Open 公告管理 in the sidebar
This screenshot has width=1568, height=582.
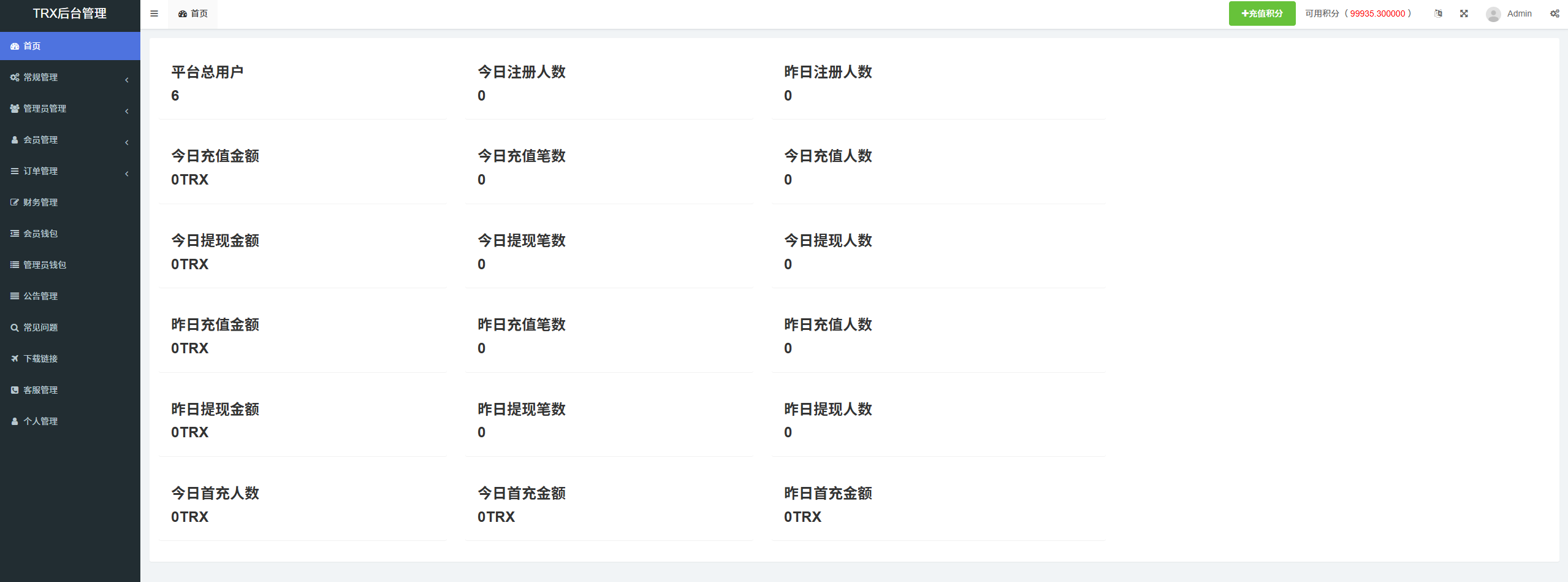70,296
